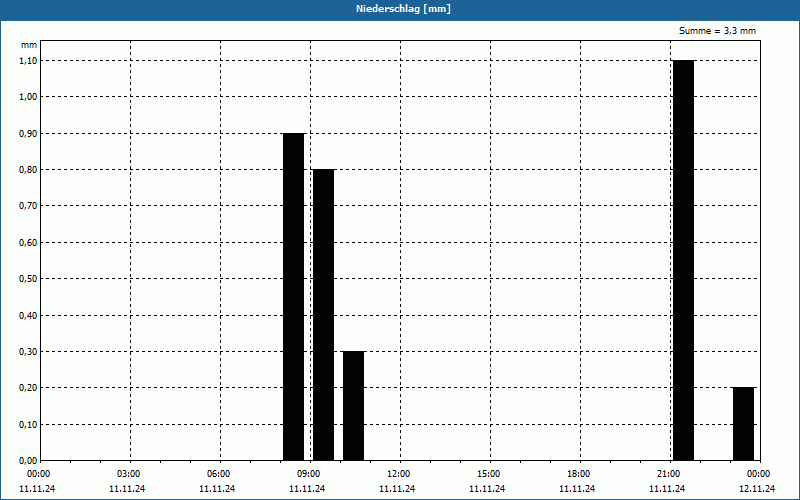Click the "06:00" time axis label

tap(218, 474)
